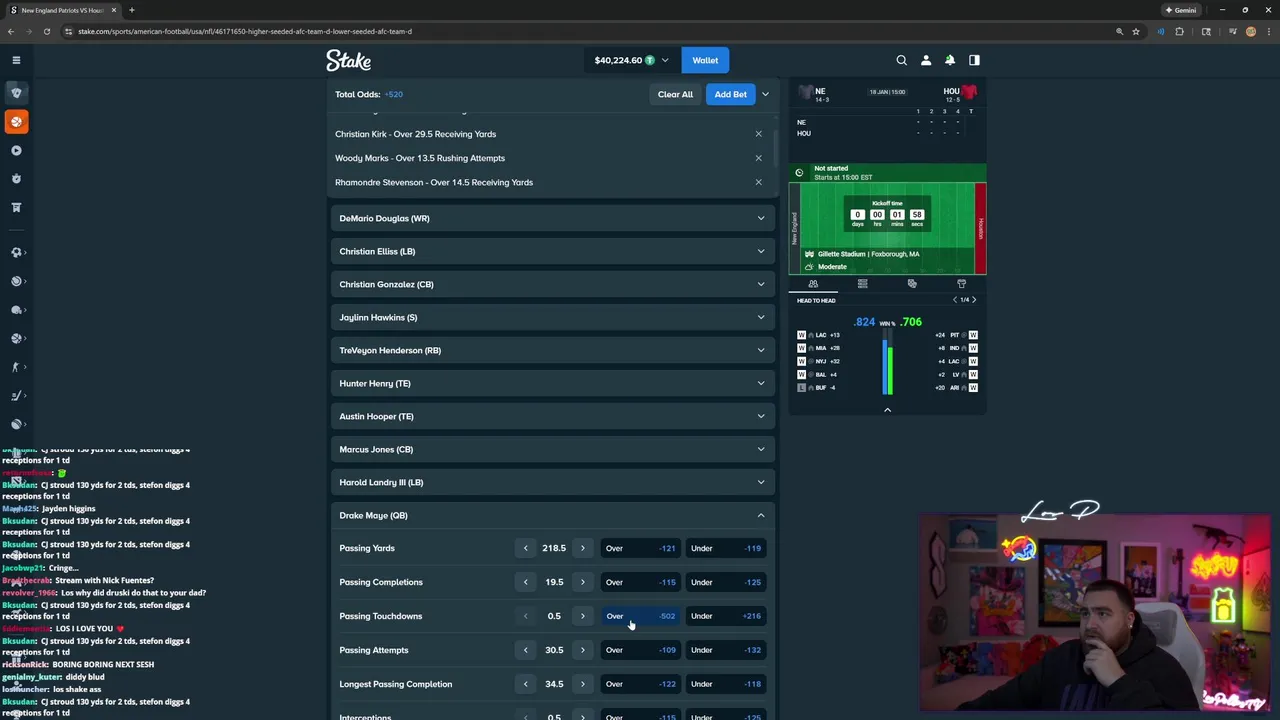1280x720 pixels.
Task: Reload the page with the browser refresh button
Action: click(x=46, y=31)
